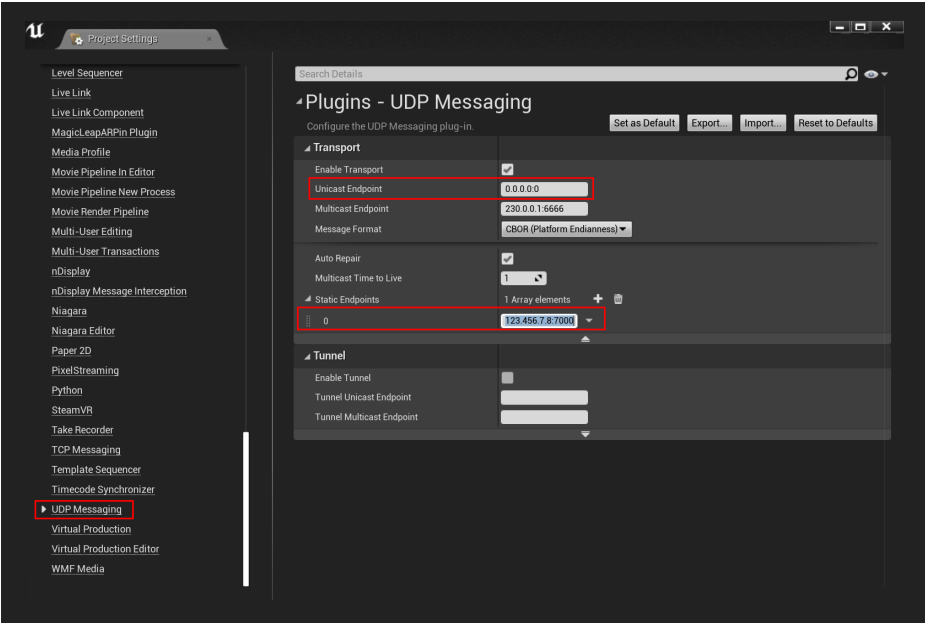This screenshot has width=925, height=623.
Task: Enable the Tunnel checkbox
Action: (507, 378)
